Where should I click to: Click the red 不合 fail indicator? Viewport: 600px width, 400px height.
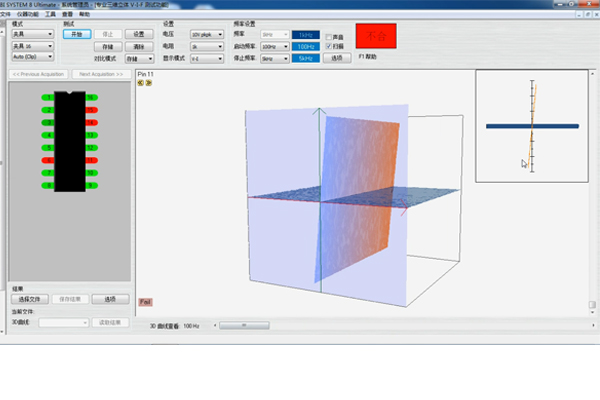pos(376,36)
